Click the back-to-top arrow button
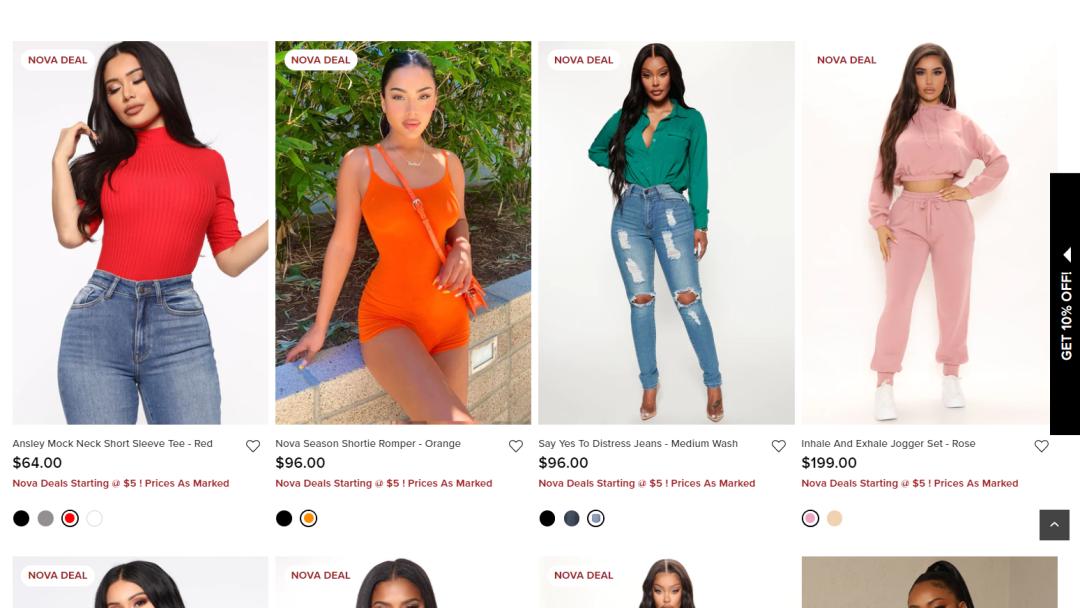The width and height of the screenshot is (1080, 608). click(1054, 525)
